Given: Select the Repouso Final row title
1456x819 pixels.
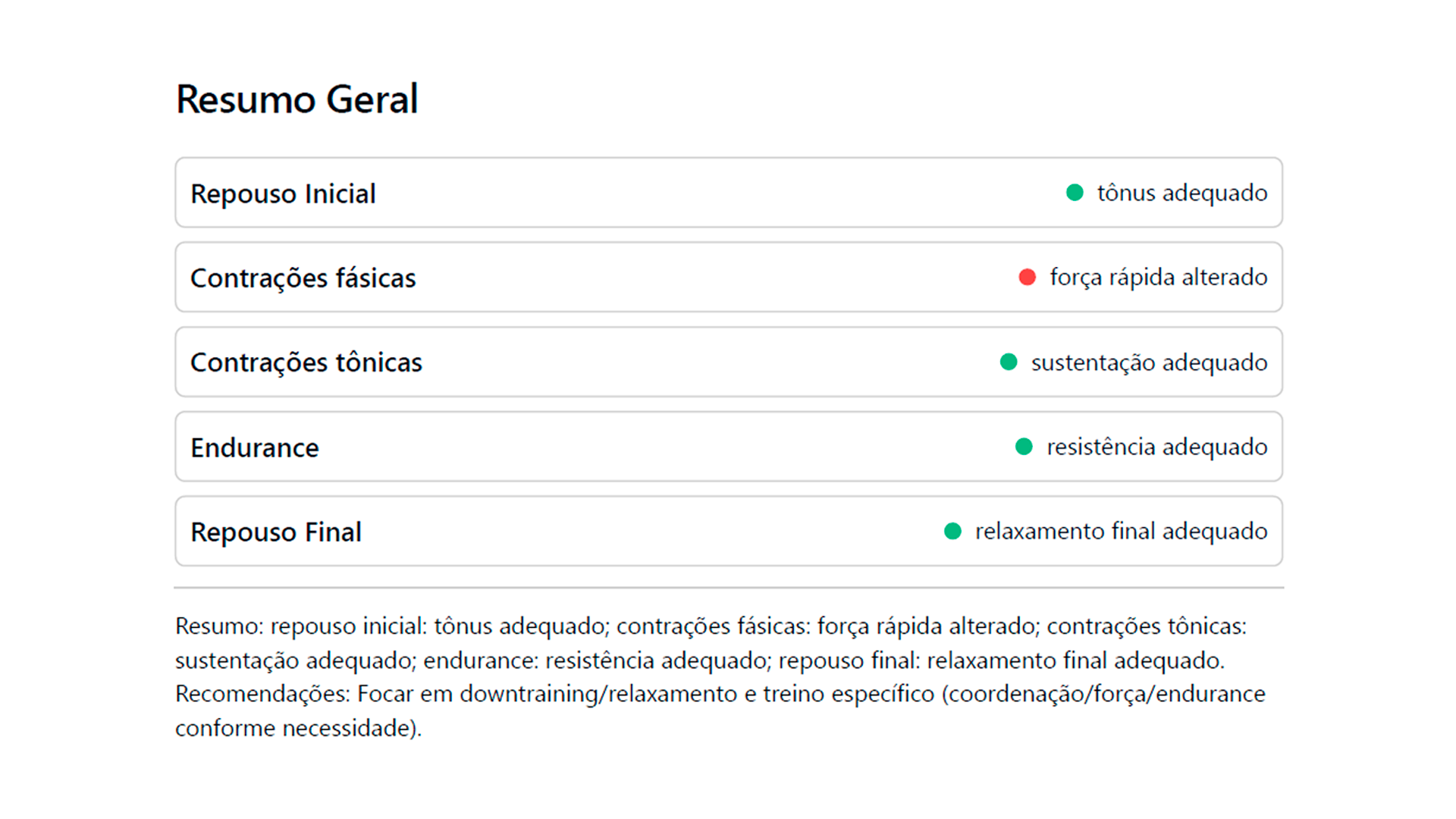Looking at the screenshot, I should pos(275,532).
